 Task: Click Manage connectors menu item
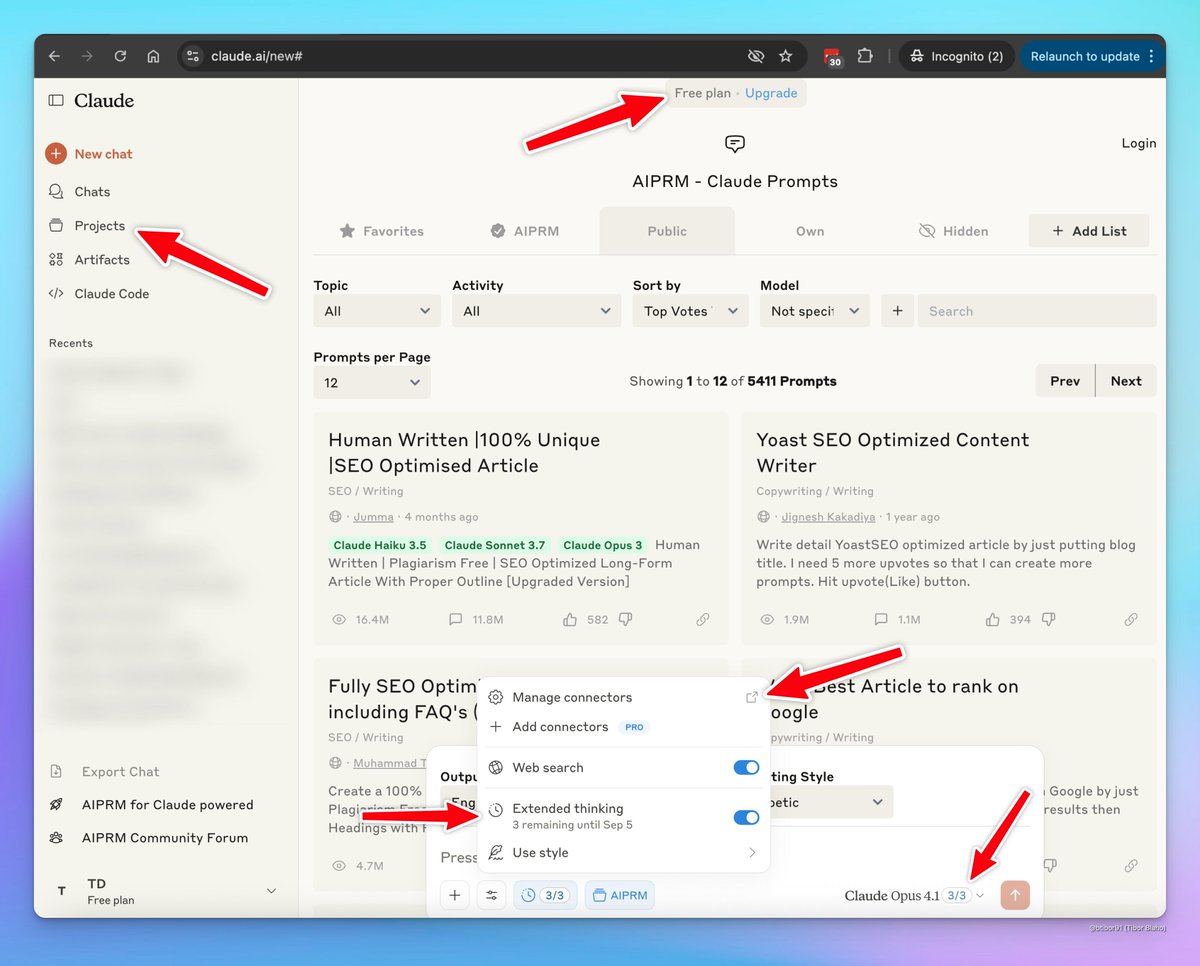[623, 697]
